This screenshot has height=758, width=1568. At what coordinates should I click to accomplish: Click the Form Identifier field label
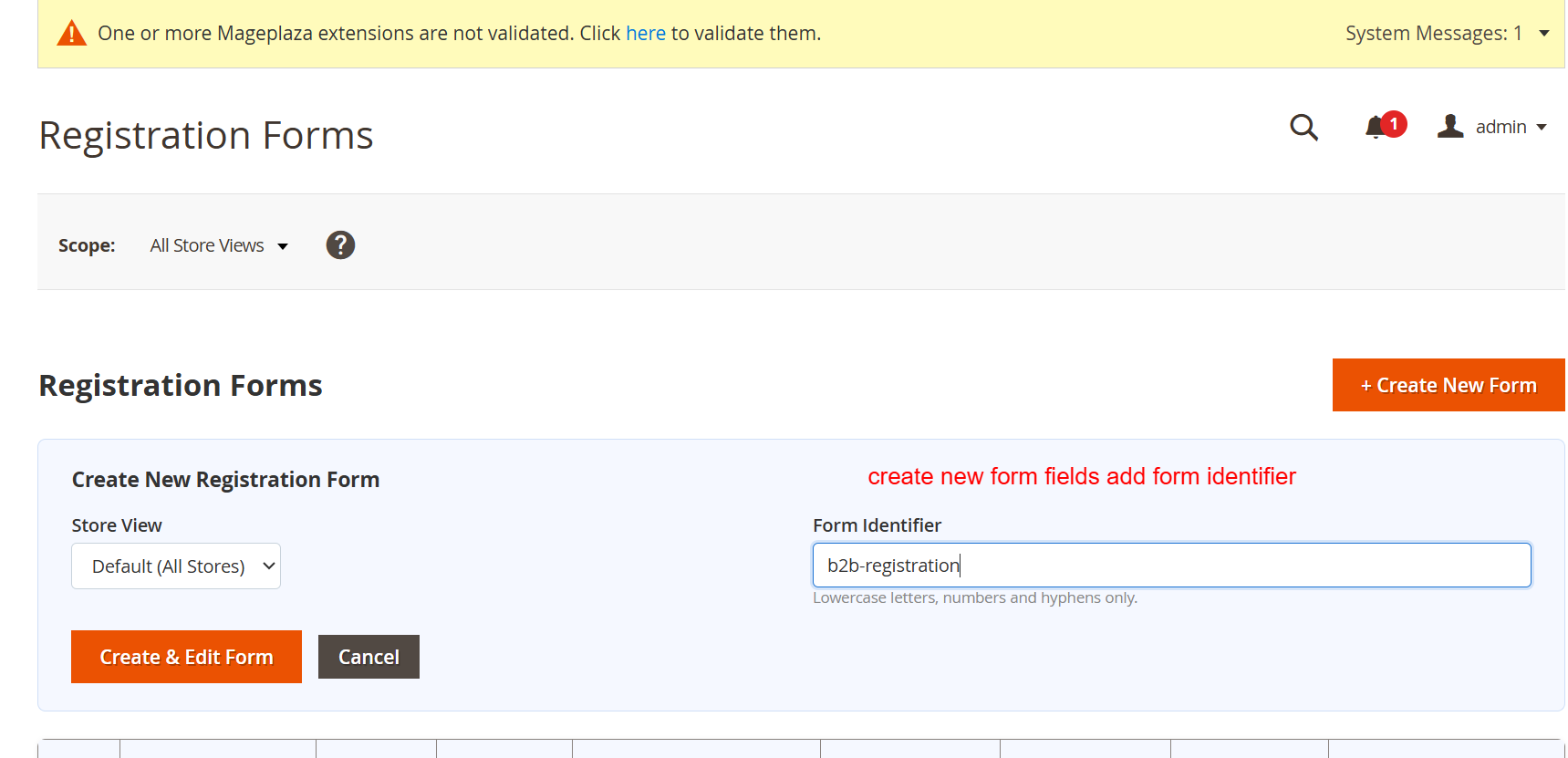coord(877,525)
